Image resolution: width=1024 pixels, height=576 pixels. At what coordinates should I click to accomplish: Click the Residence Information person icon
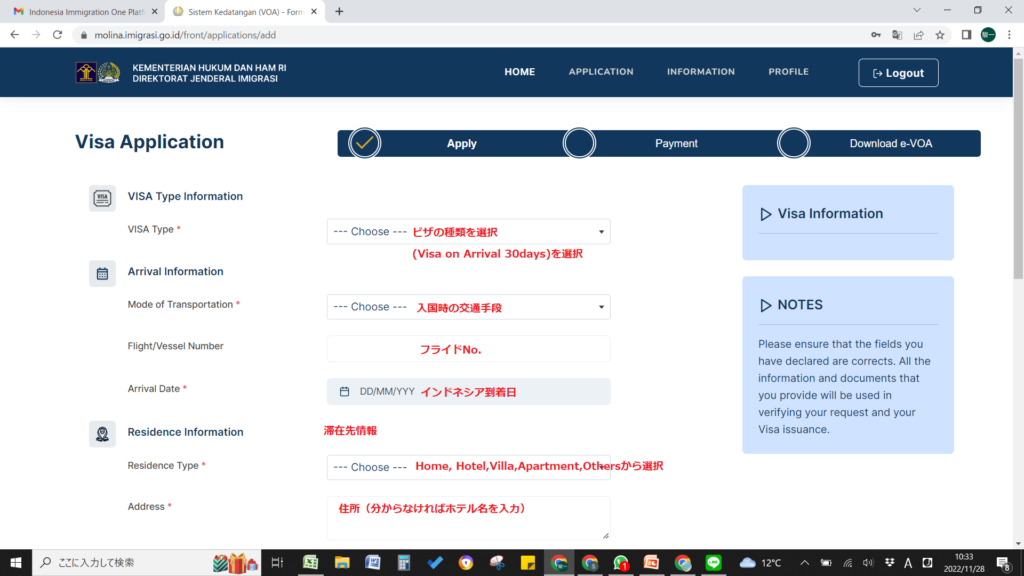[x=101, y=433]
